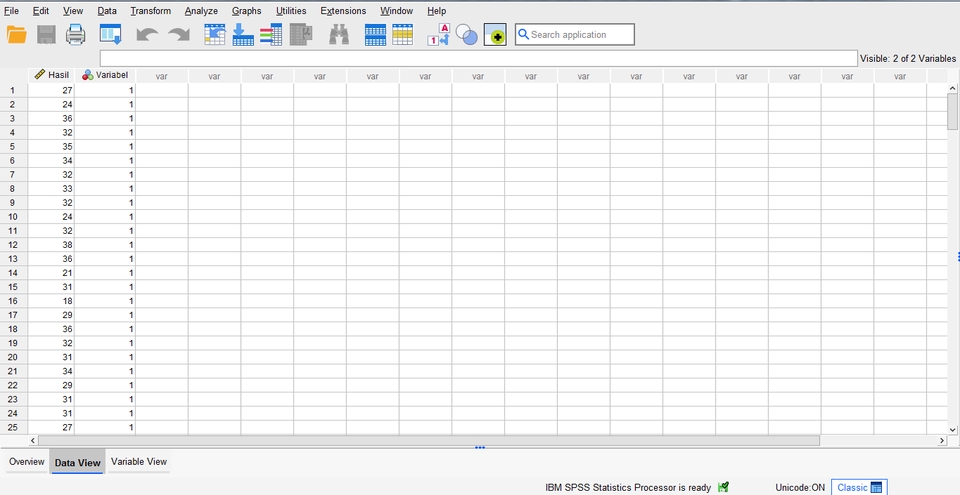Use Variable Sets overlapping circles icon
960x495 pixels.
point(467,34)
